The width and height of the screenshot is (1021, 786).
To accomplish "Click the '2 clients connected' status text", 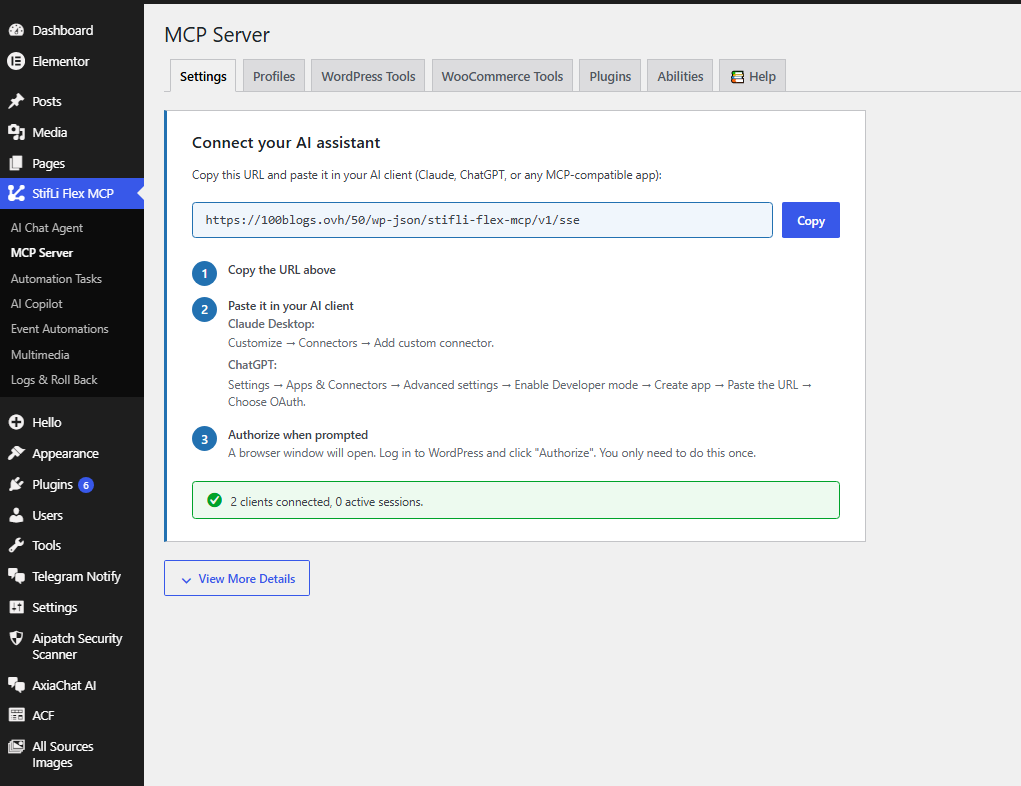I will pyautogui.click(x=327, y=502).
